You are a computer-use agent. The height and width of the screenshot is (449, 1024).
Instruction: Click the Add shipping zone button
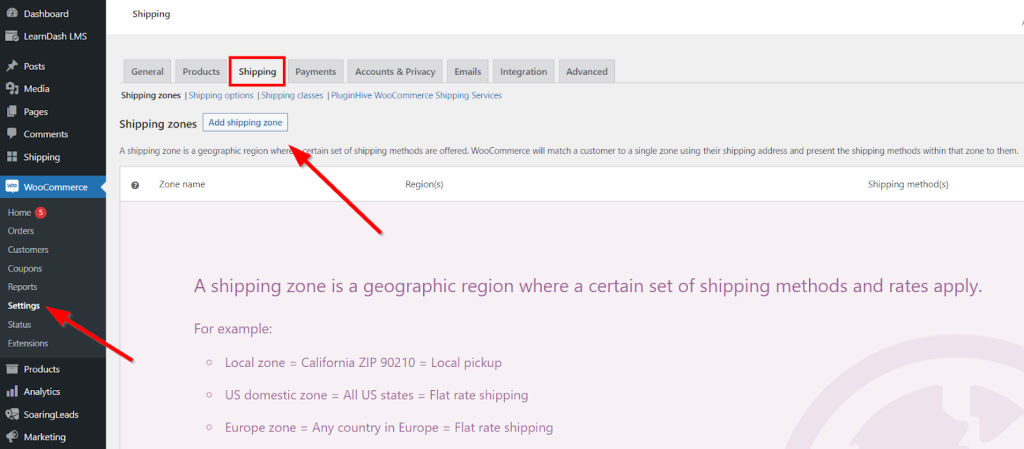coord(245,123)
